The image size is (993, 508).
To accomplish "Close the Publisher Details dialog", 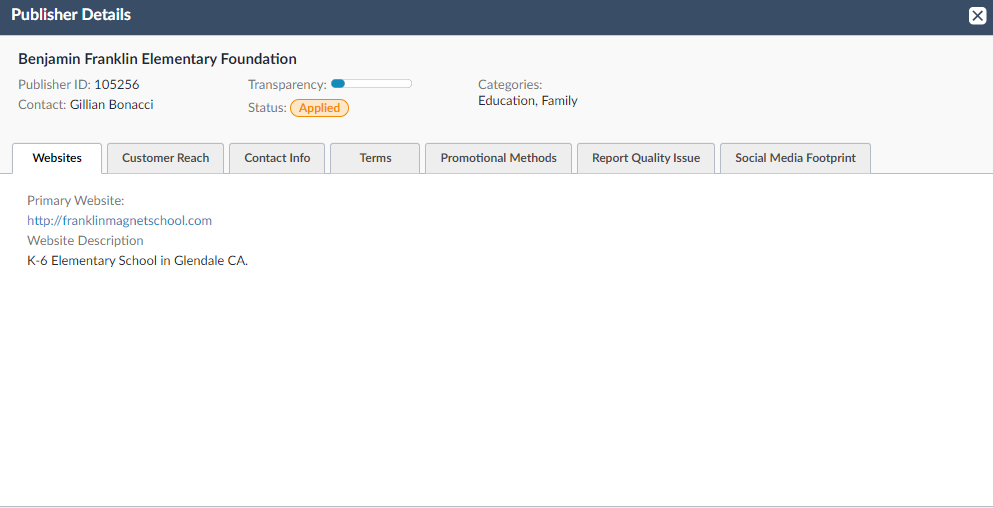I will click(977, 16).
